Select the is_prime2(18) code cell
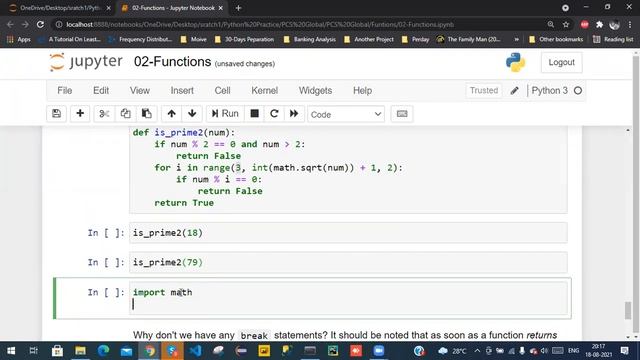 coord(348,233)
